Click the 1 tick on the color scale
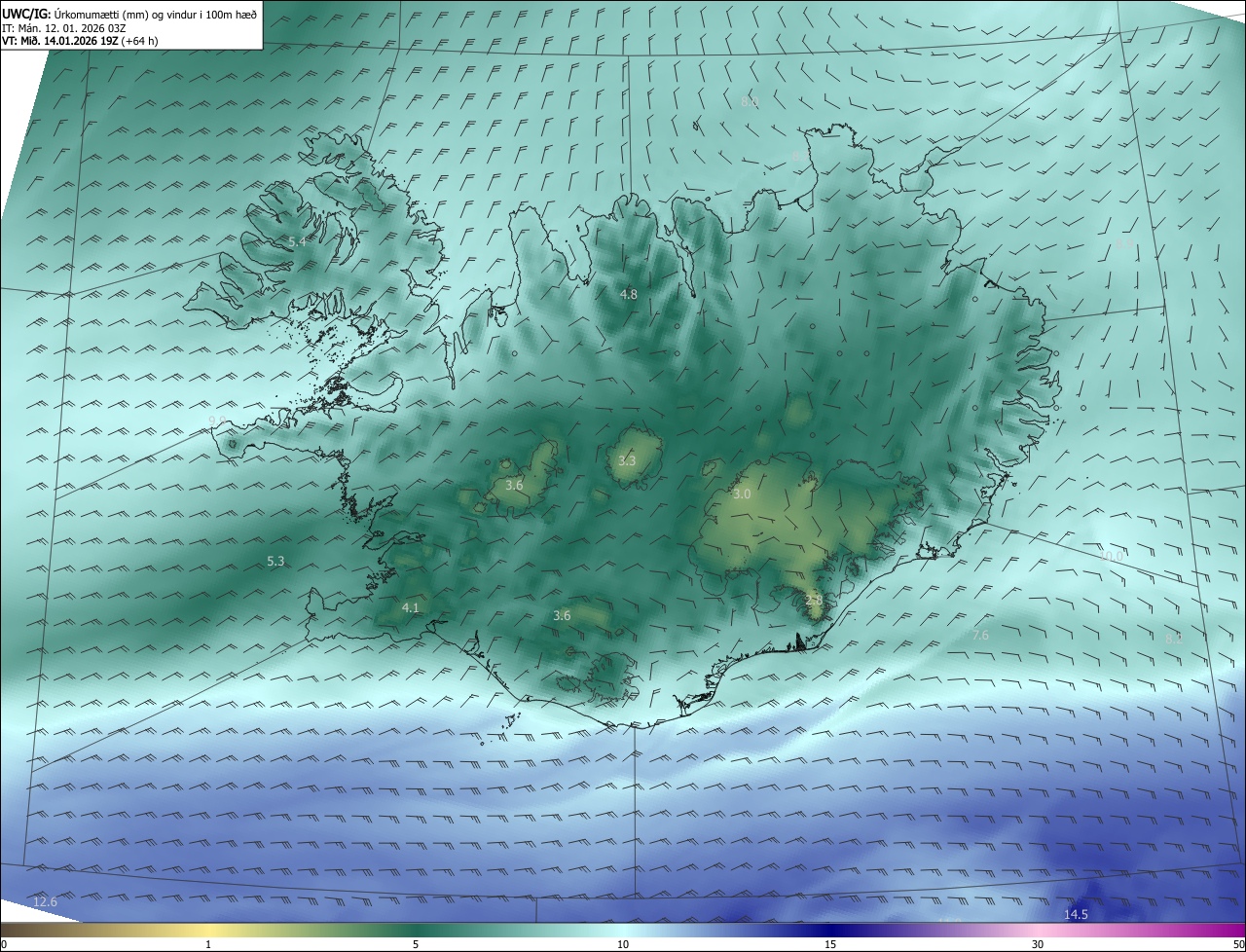The width and height of the screenshot is (1246, 952). click(208, 944)
